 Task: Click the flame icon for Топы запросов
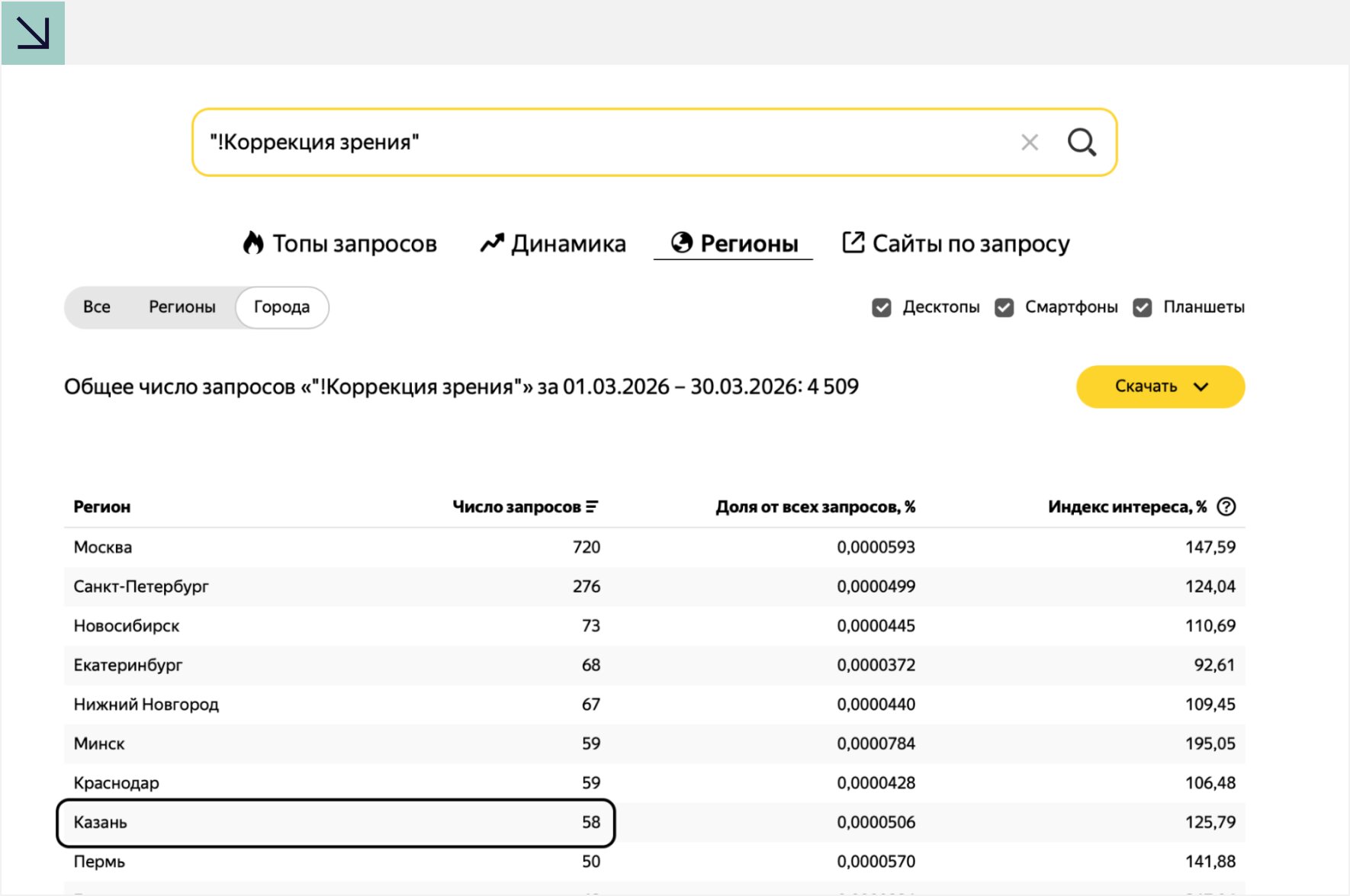coord(253,243)
